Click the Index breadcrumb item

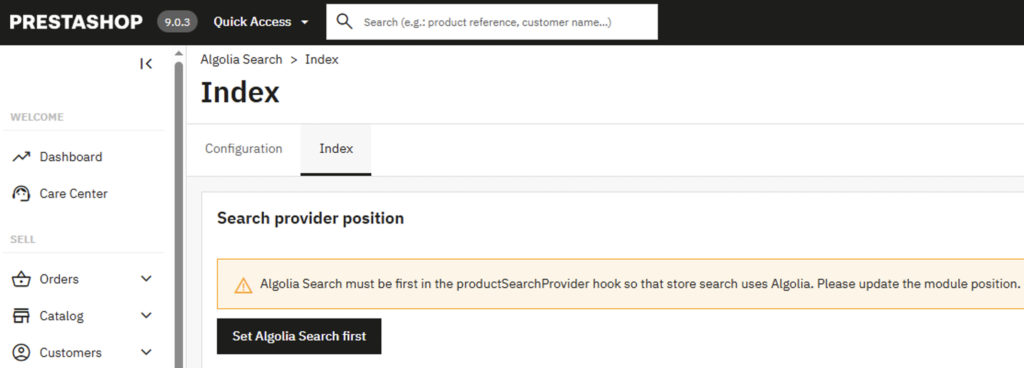click(x=321, y=59)
